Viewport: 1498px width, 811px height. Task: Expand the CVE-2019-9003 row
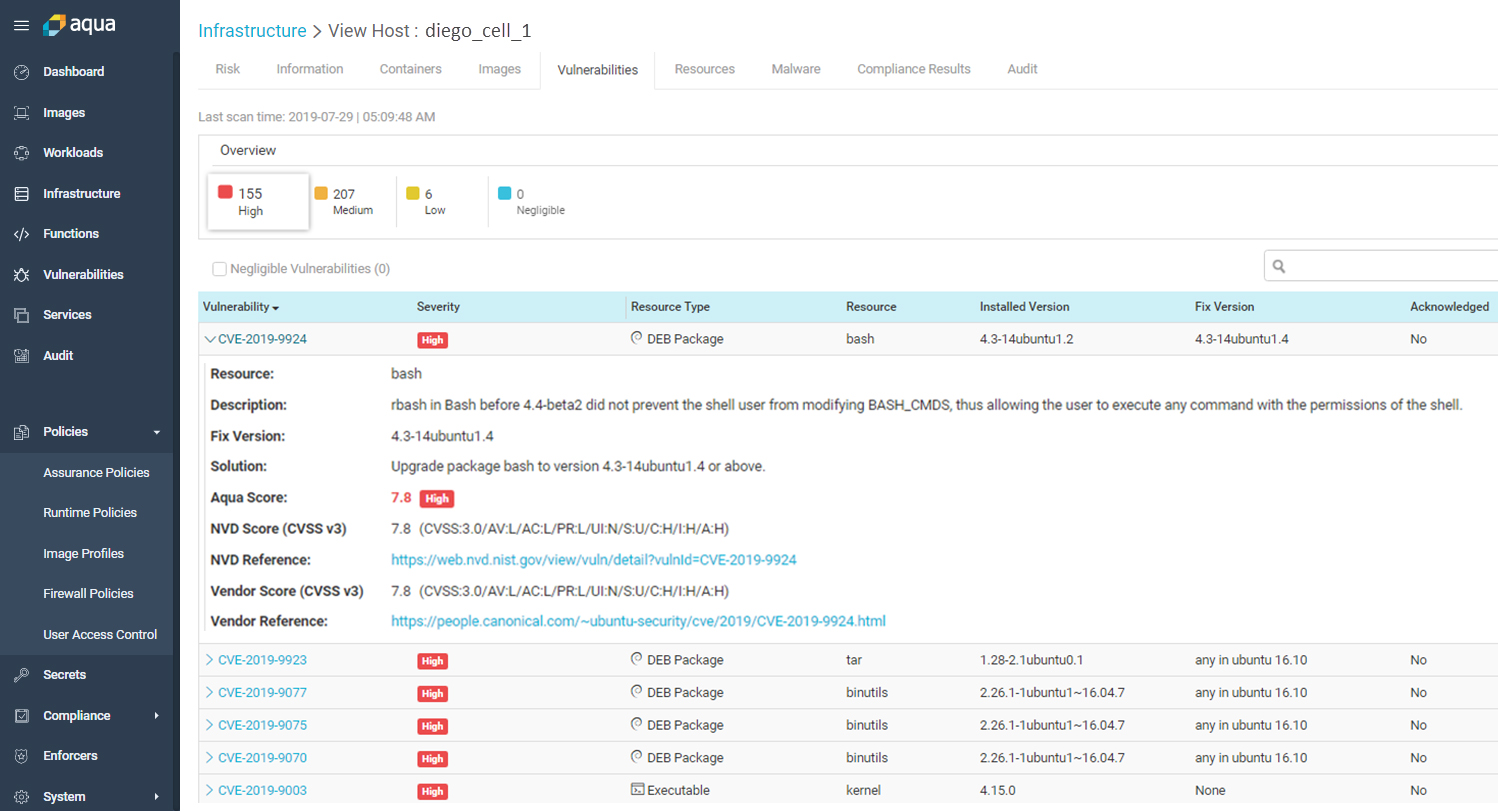click(209, 790)
